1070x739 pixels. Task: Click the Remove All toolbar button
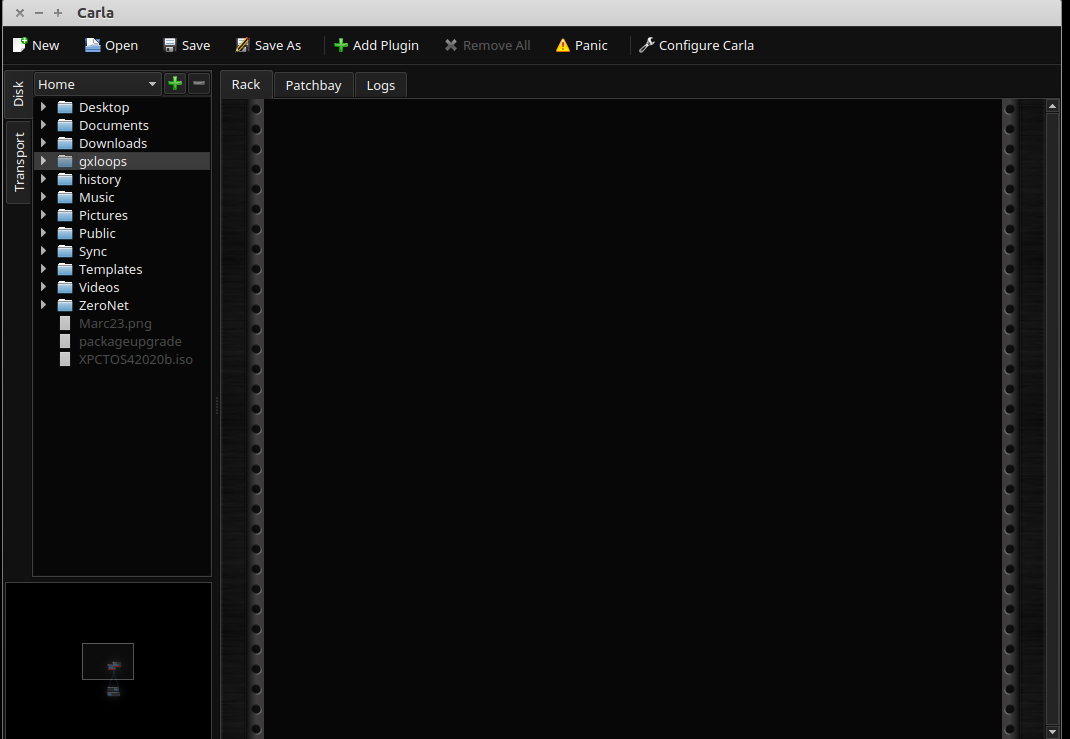487,45
